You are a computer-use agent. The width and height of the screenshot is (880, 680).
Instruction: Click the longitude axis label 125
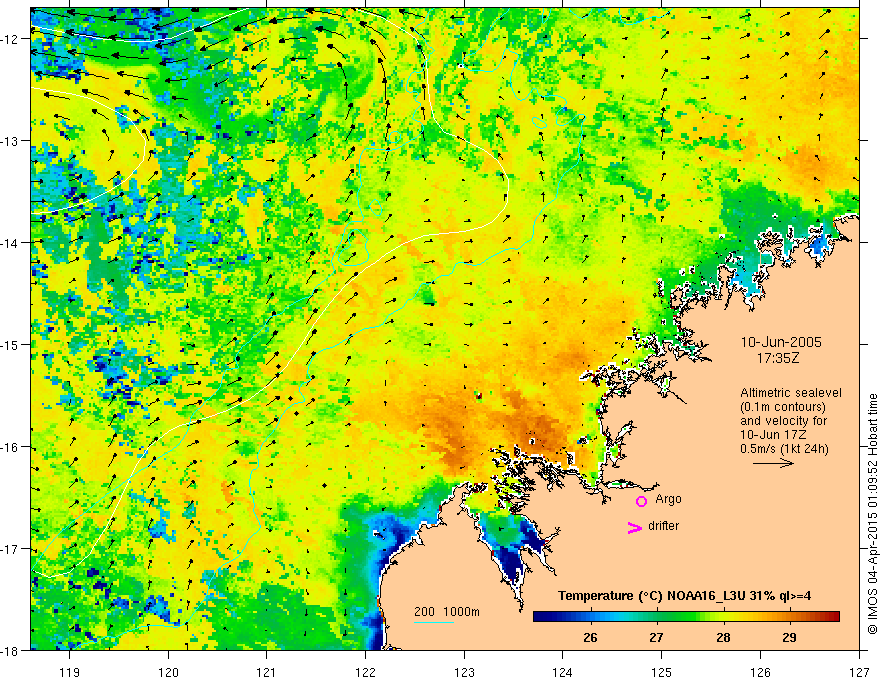pos(662,672)
